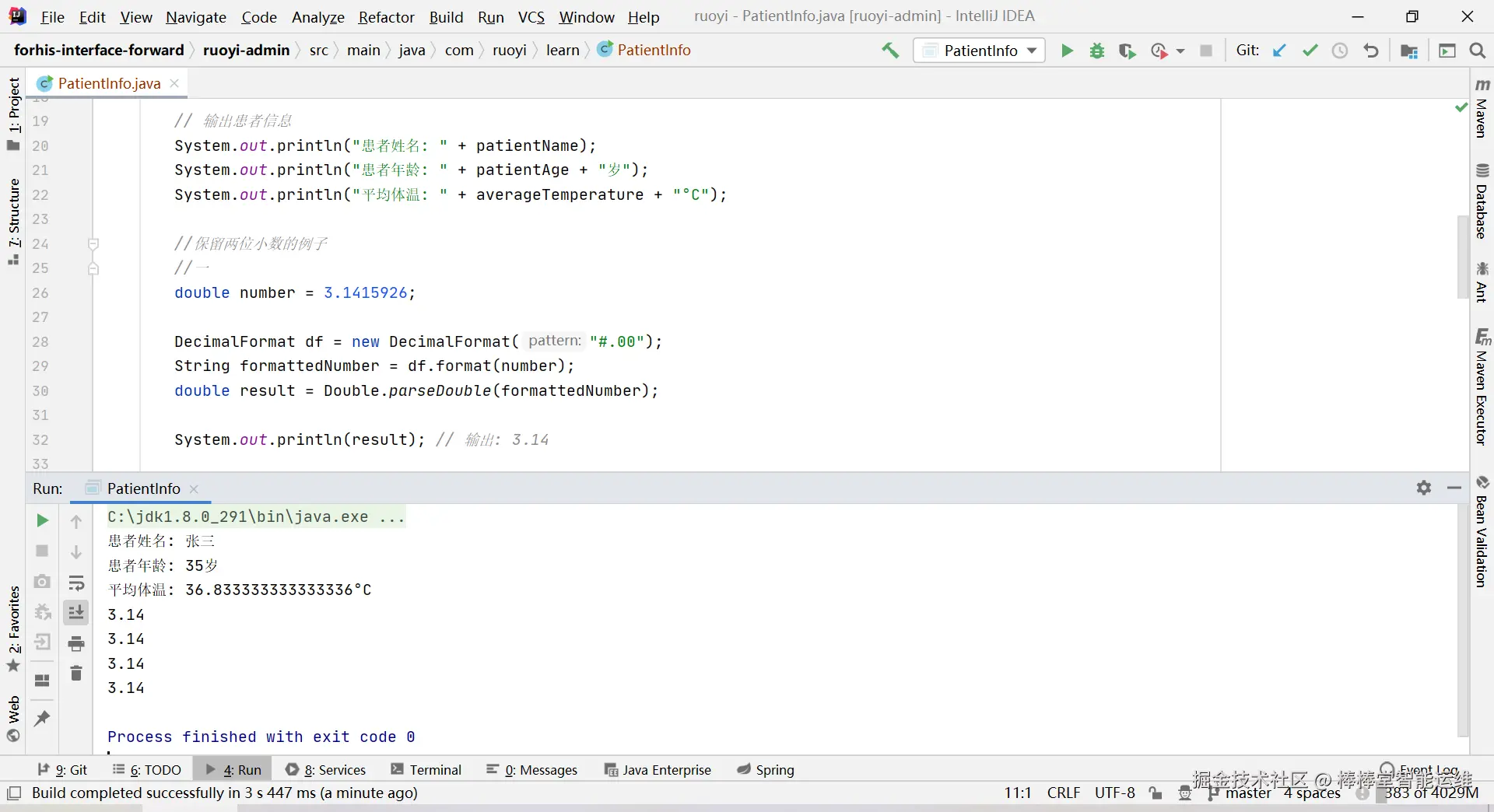Click the ruoyi-admin breadcrumb
Viewport: 1494px width, 812px height.
[x=246, y=51]
